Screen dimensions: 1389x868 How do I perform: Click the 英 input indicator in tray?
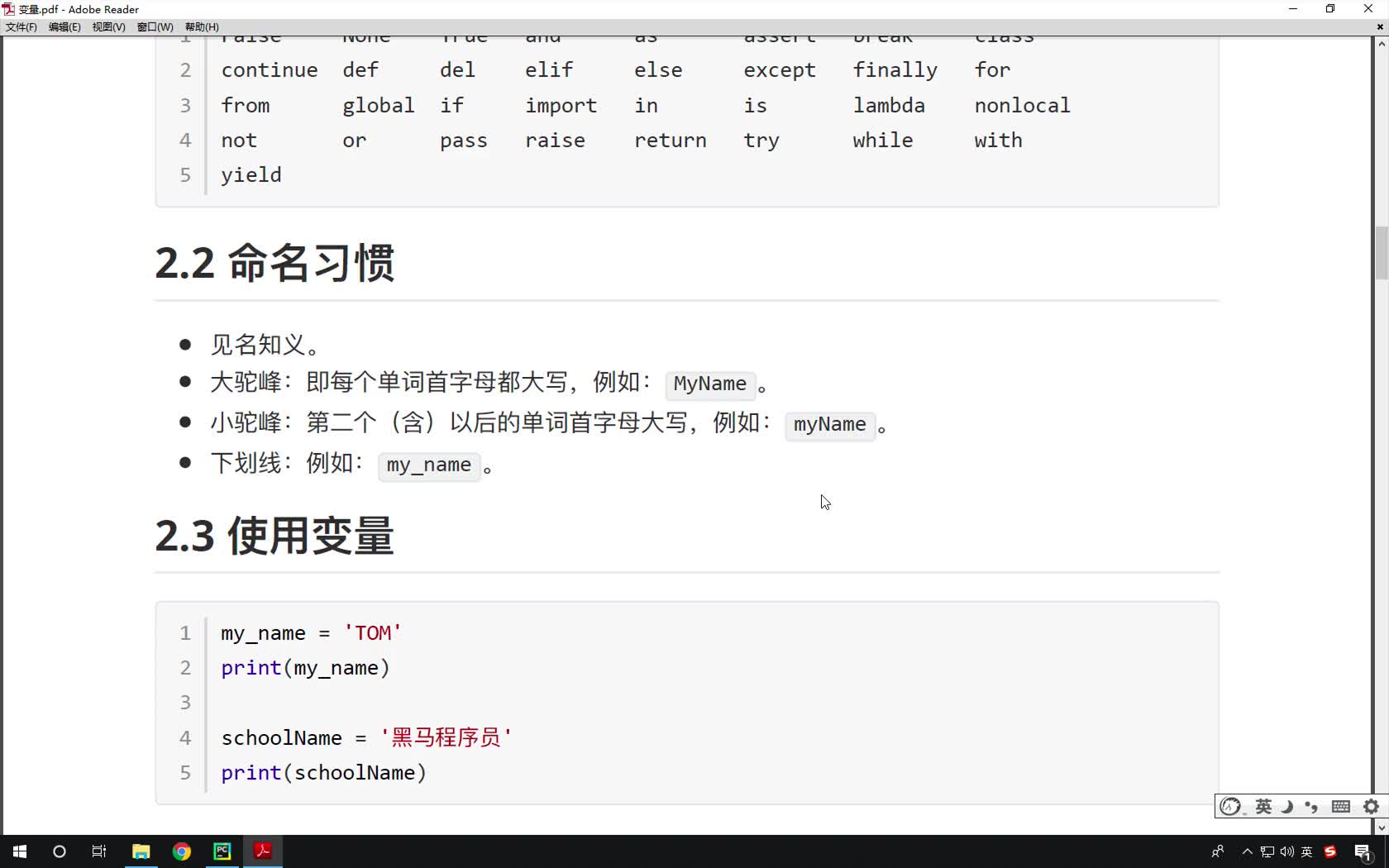1307,851
